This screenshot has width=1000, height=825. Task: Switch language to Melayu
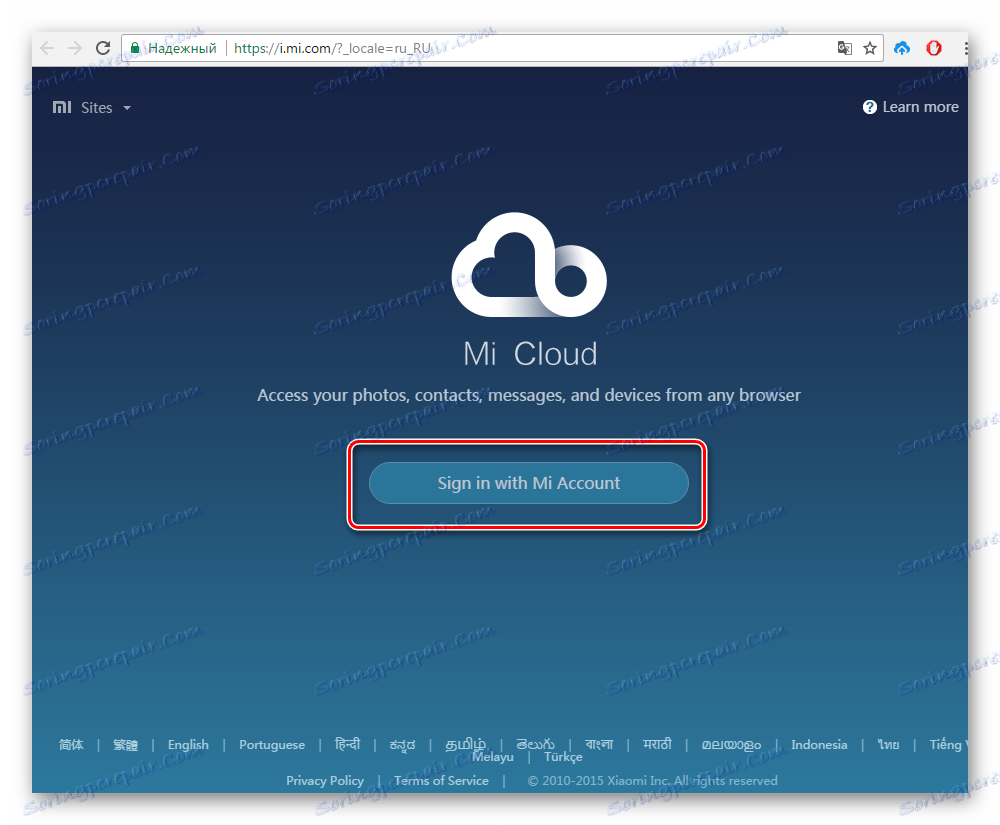tap(492, 757)
